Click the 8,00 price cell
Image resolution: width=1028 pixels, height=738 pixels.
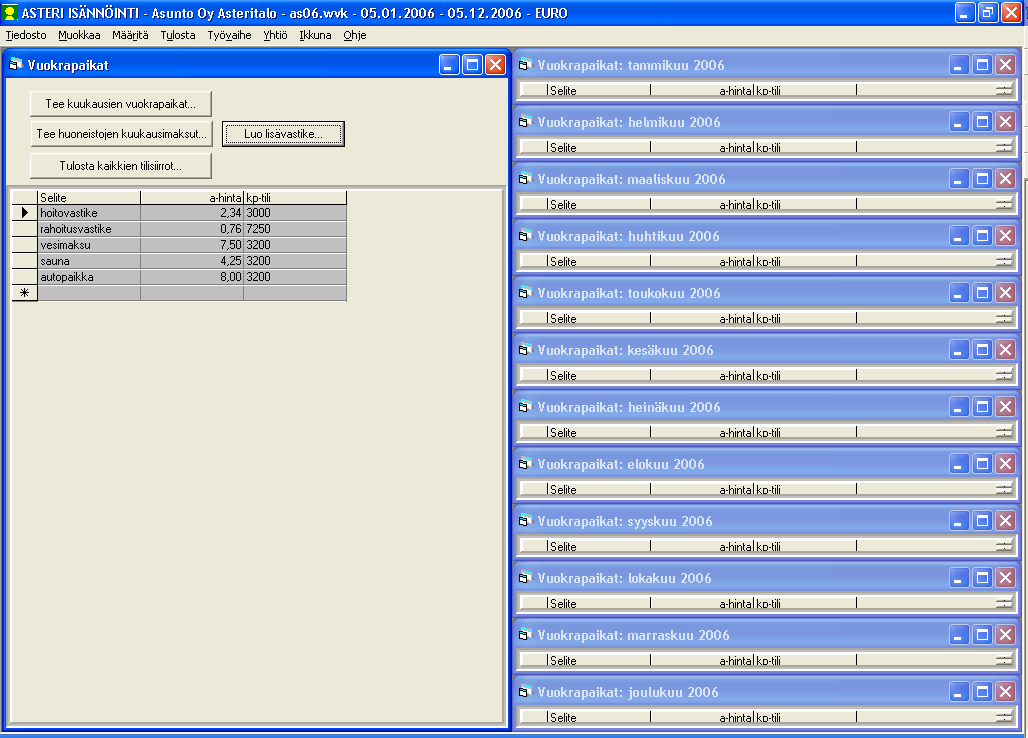192,277
